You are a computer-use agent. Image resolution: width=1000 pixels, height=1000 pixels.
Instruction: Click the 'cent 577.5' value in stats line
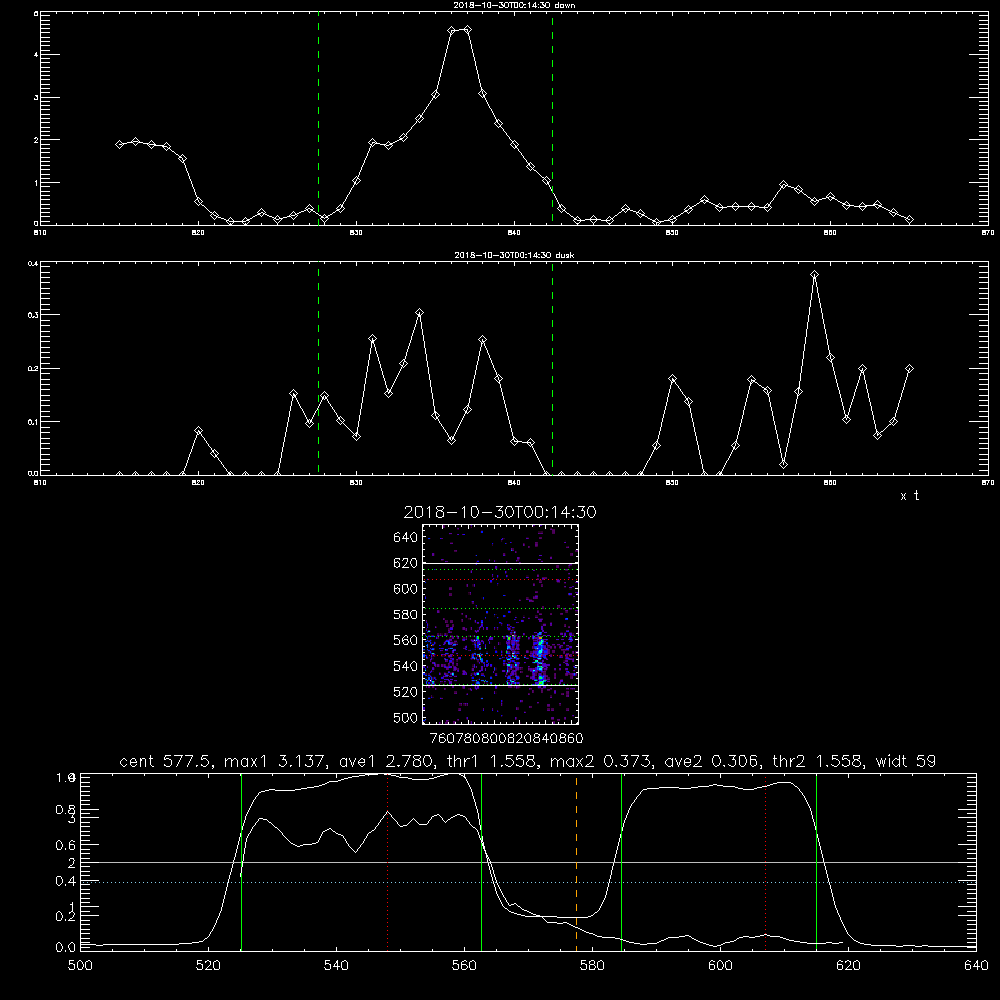167,761
